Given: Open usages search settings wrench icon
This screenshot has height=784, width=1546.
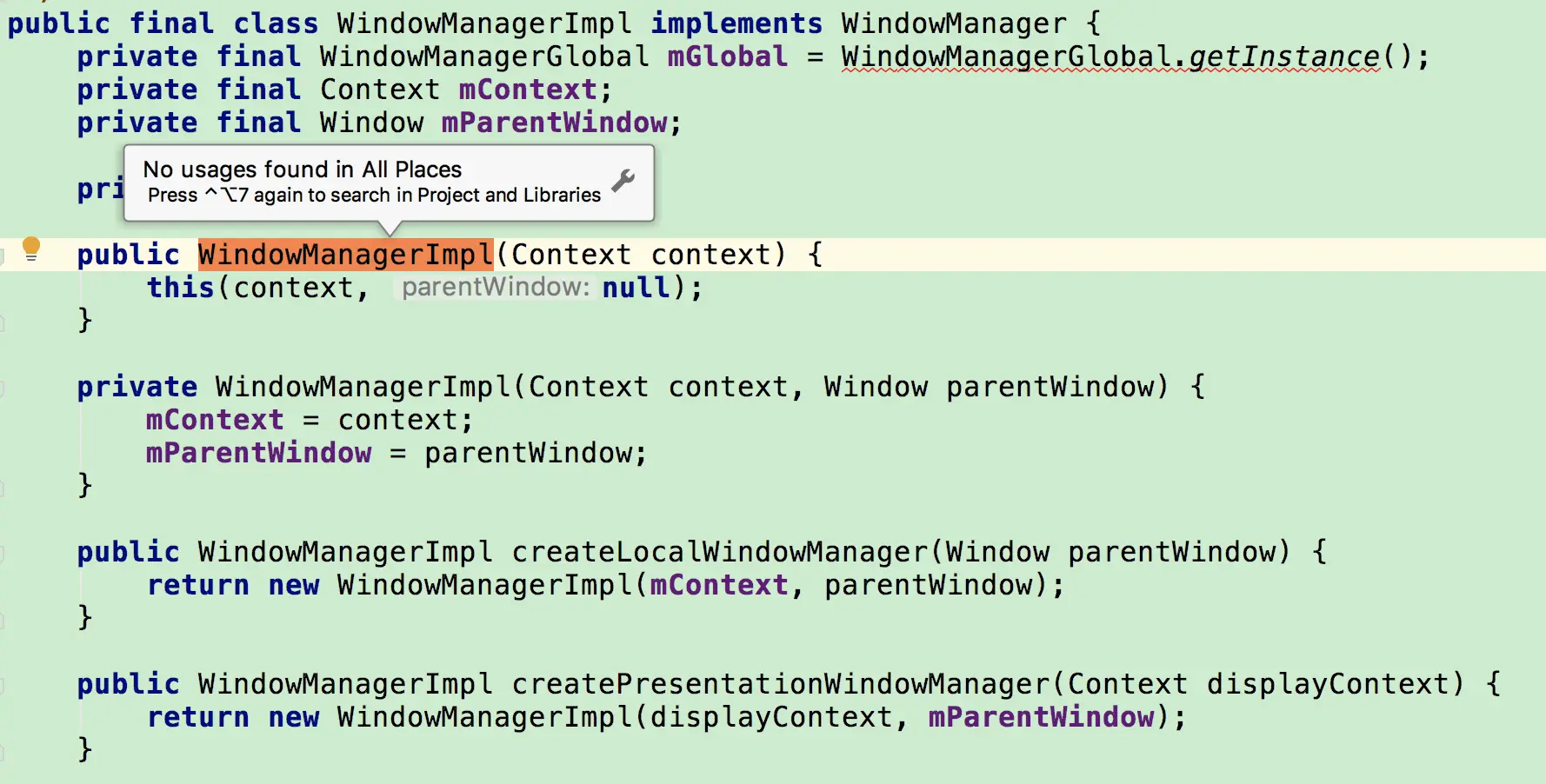Looking at the screenshot, I should (x=623, y=181).
